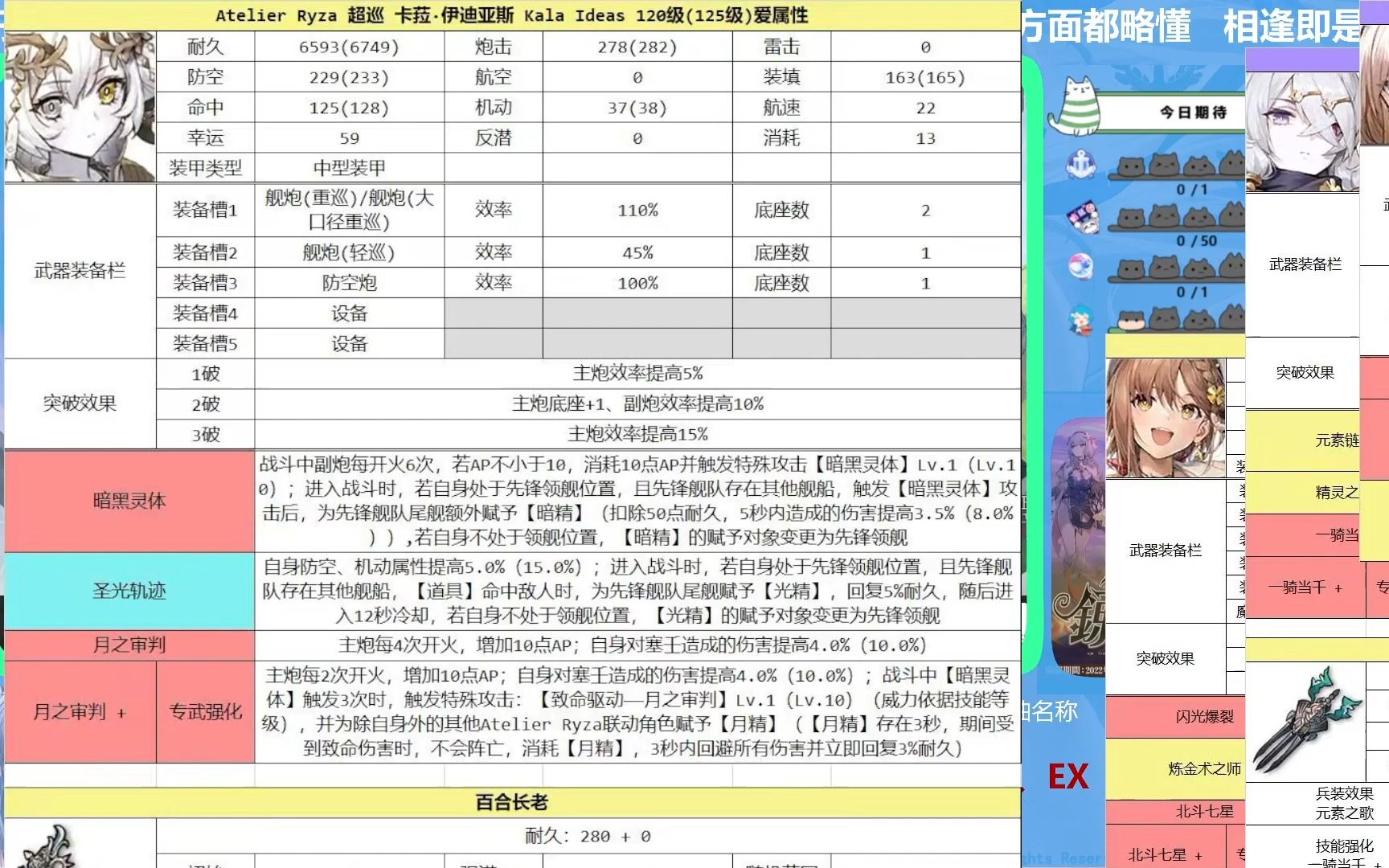The width and height of the screenshot is (1389, 868).
Task: Select the 装备槽4 cell
Action: tap(205, 313)
